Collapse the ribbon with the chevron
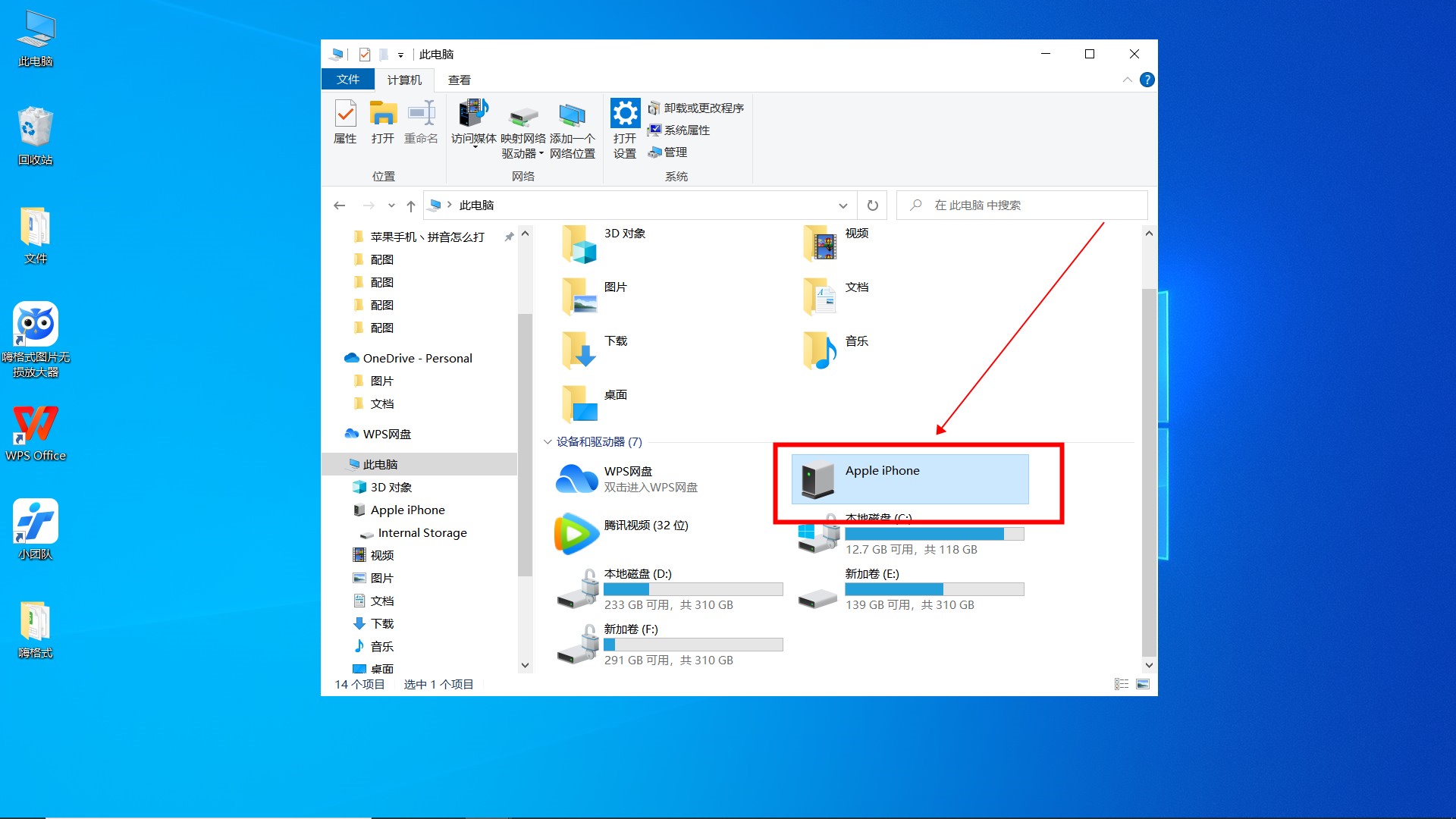 coord(1127,80)
